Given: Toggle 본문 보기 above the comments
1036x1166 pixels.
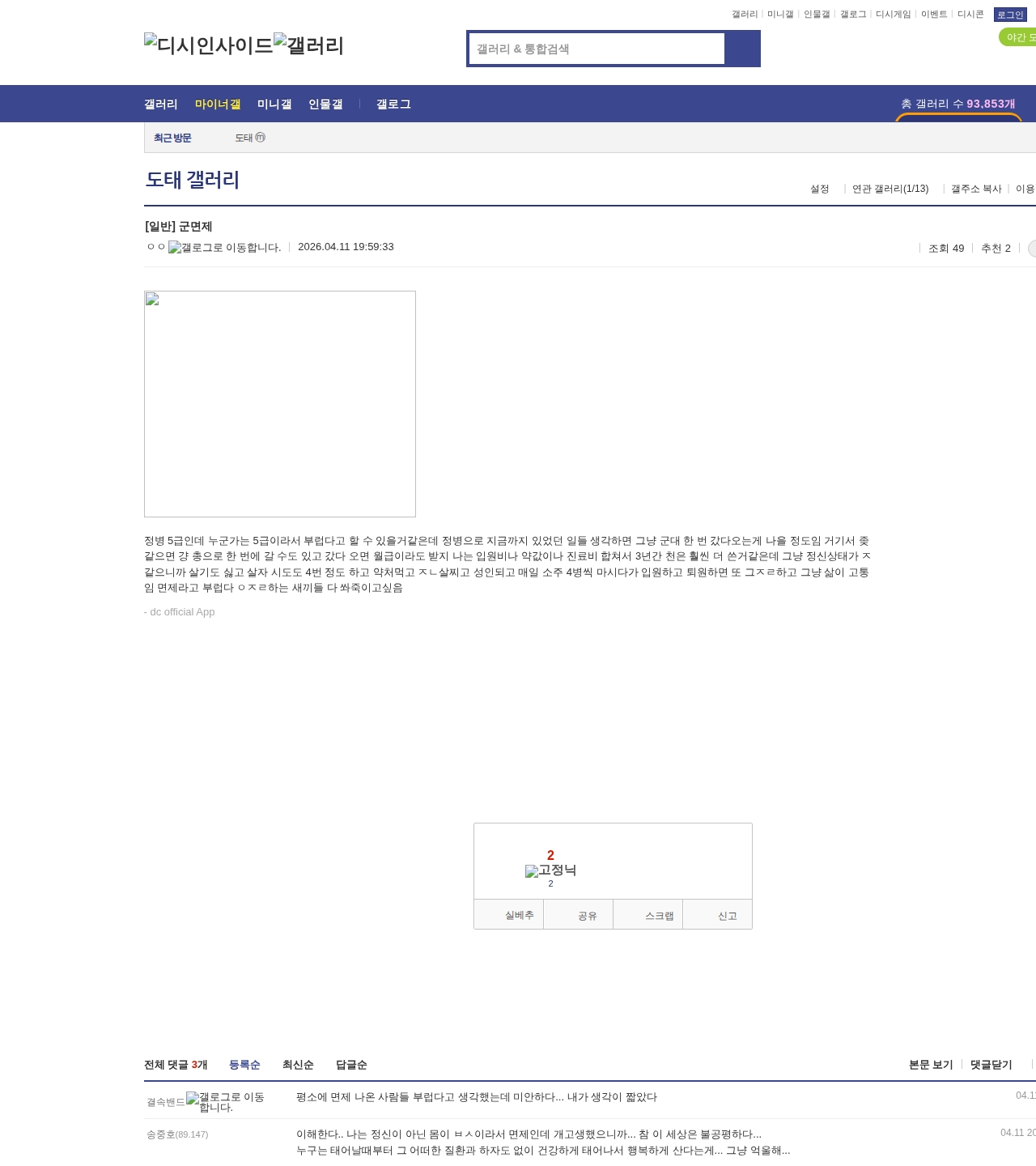Looking at the screenshot, I should [931, 1065].
